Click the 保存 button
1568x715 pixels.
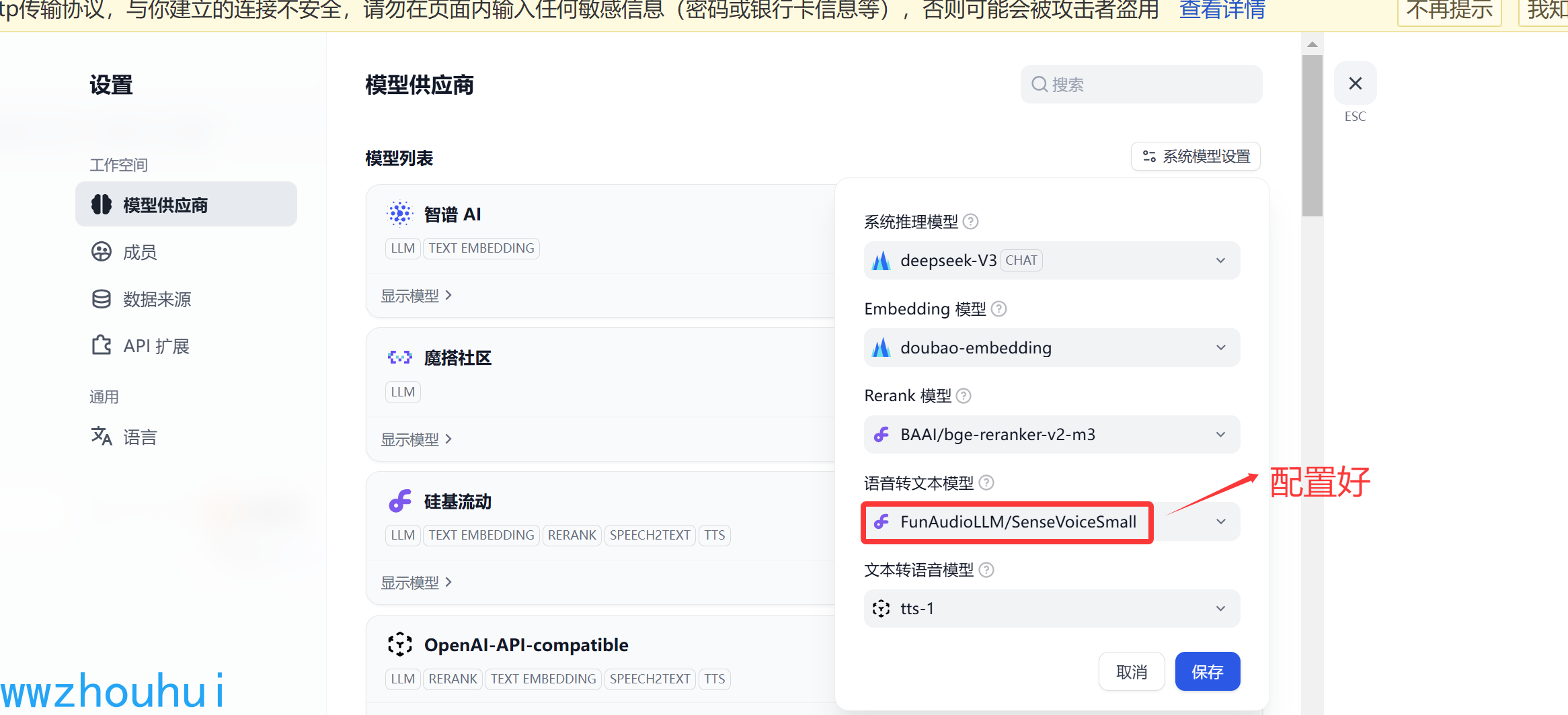point(1208,671)
